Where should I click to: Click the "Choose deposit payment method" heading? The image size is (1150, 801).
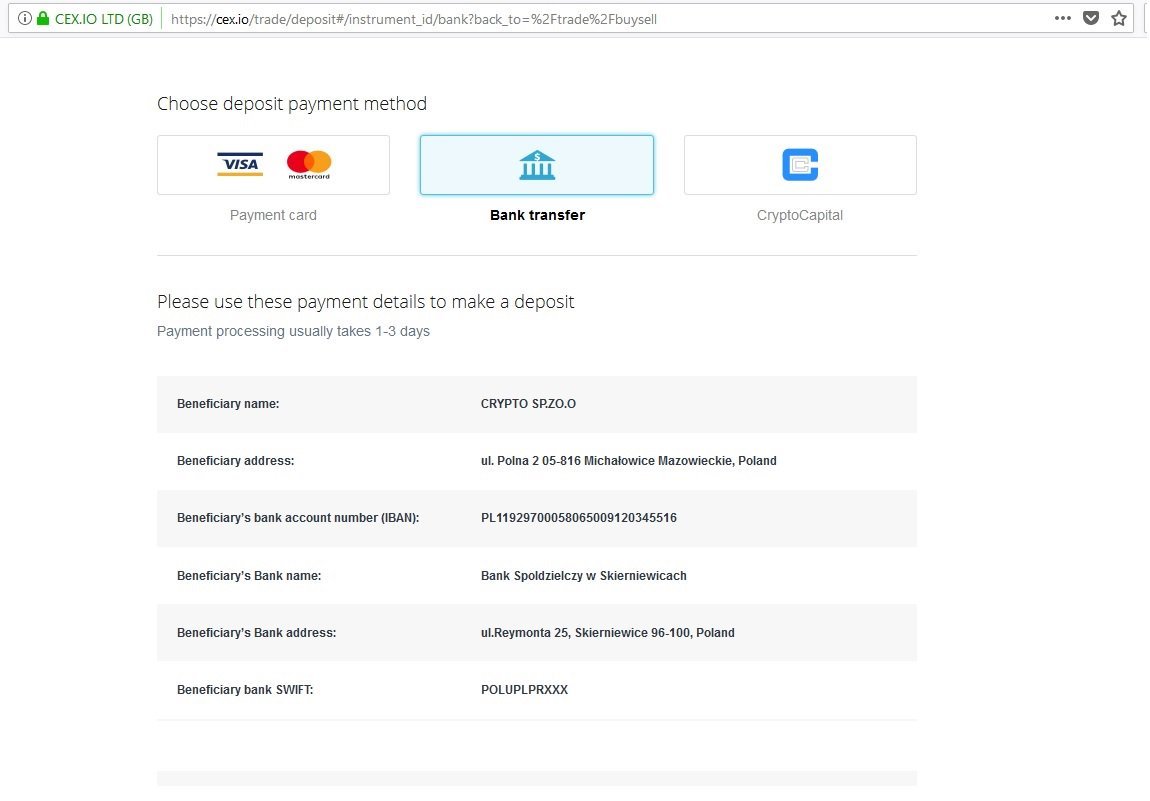tap(292, 104)
